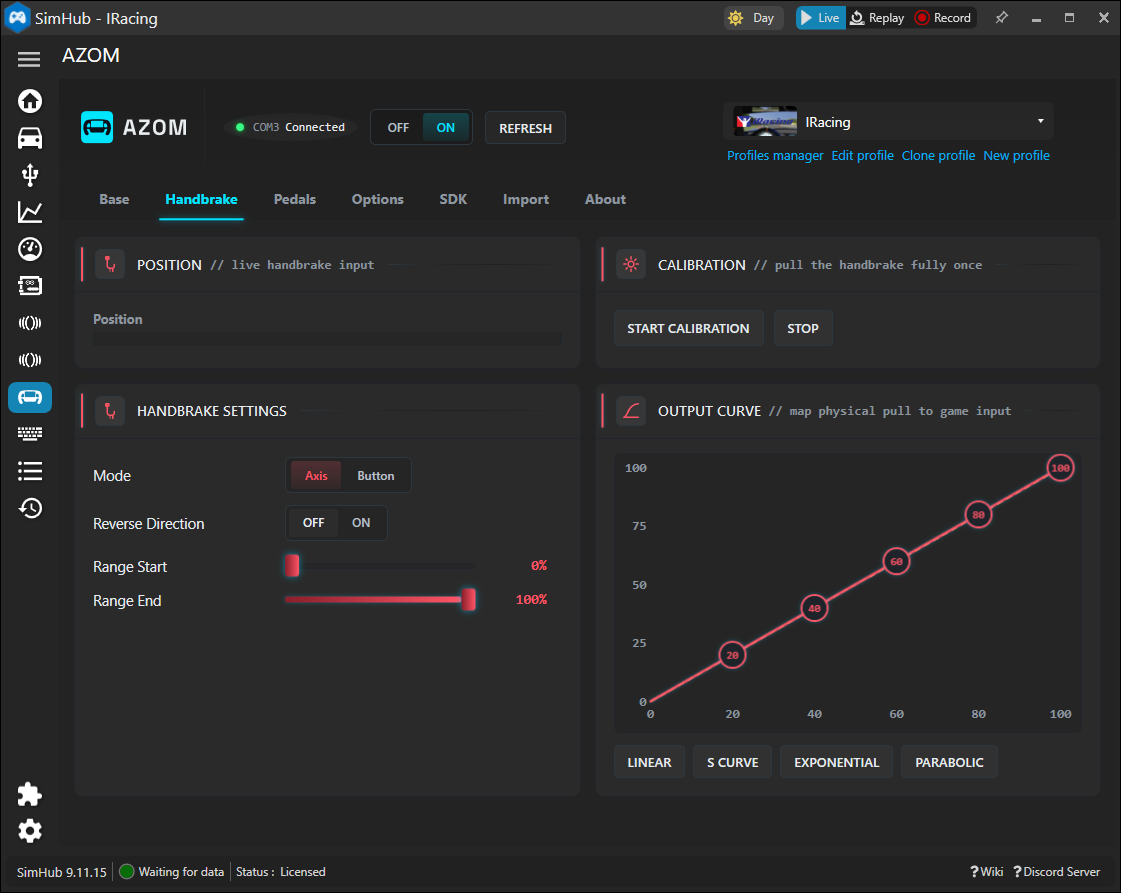
Task: Click the Clone profile link
Action: pyautogui.click(x=938, y=155)
